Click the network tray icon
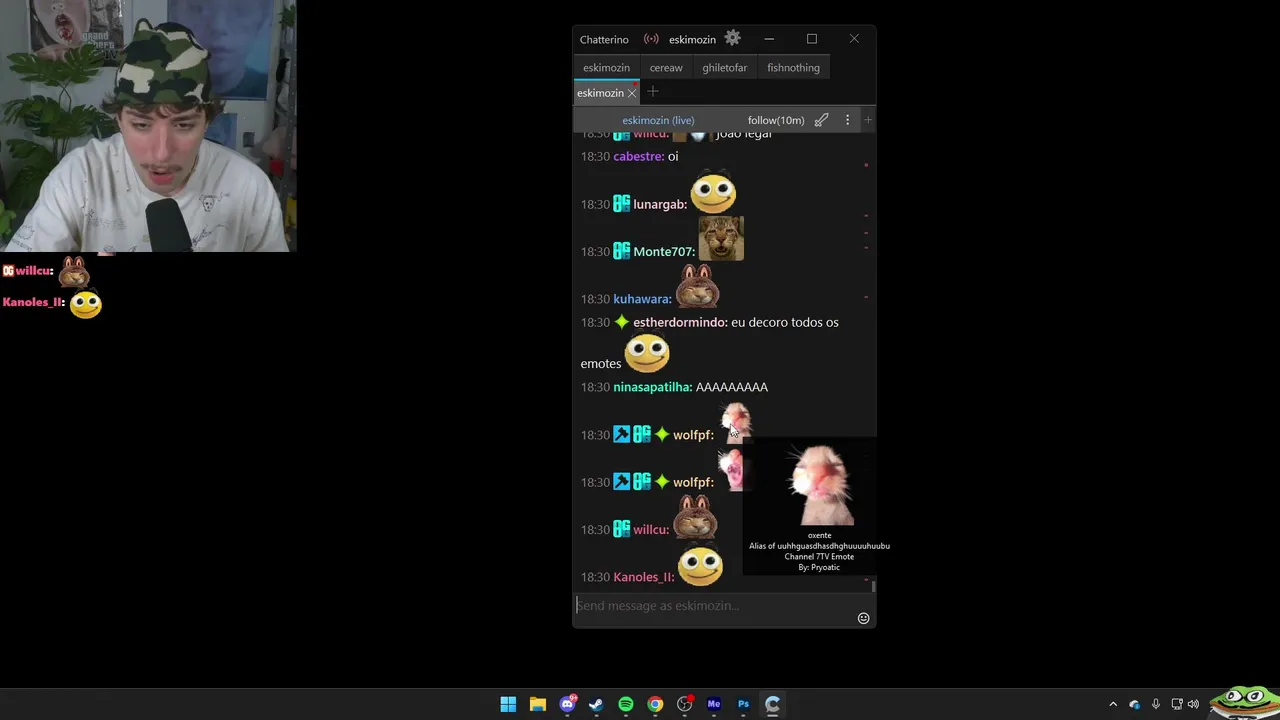The width and height of the screenshot is (1280, 720). tap(1177, 704)
